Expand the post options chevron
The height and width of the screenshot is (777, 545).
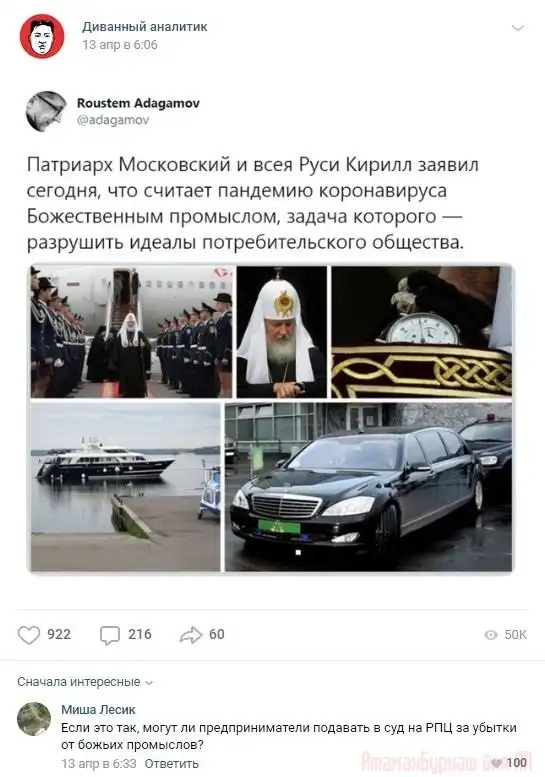point(518,28)
